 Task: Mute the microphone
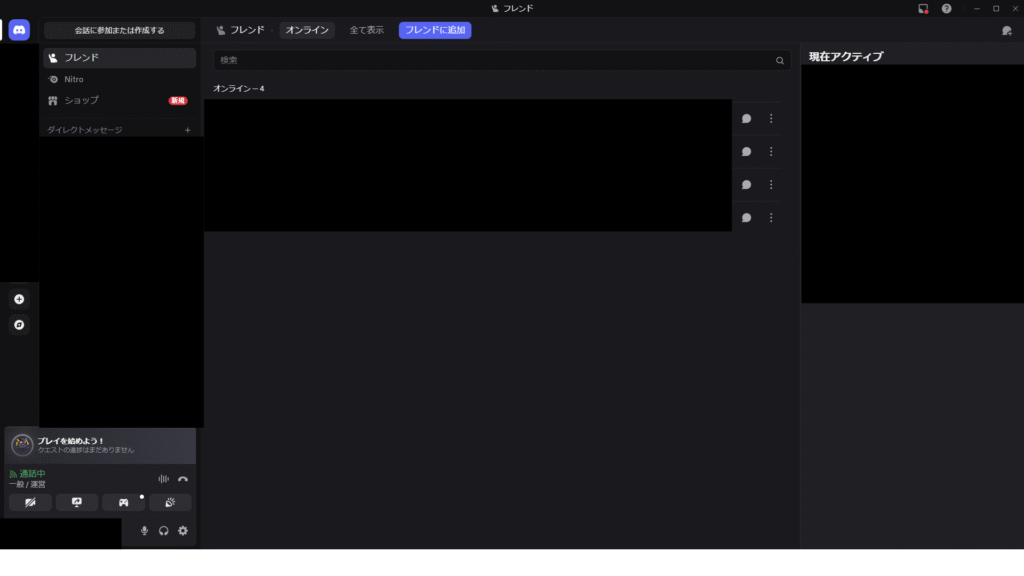click(x=144, y=531)
